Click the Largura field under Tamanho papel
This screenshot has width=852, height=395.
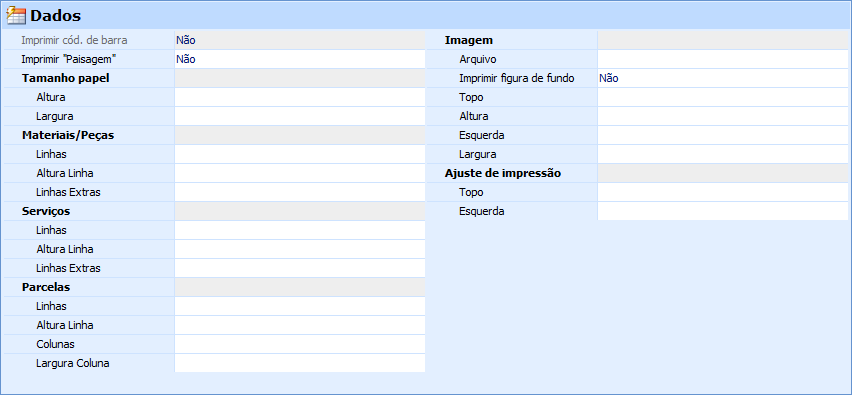(x=299, y=116)
